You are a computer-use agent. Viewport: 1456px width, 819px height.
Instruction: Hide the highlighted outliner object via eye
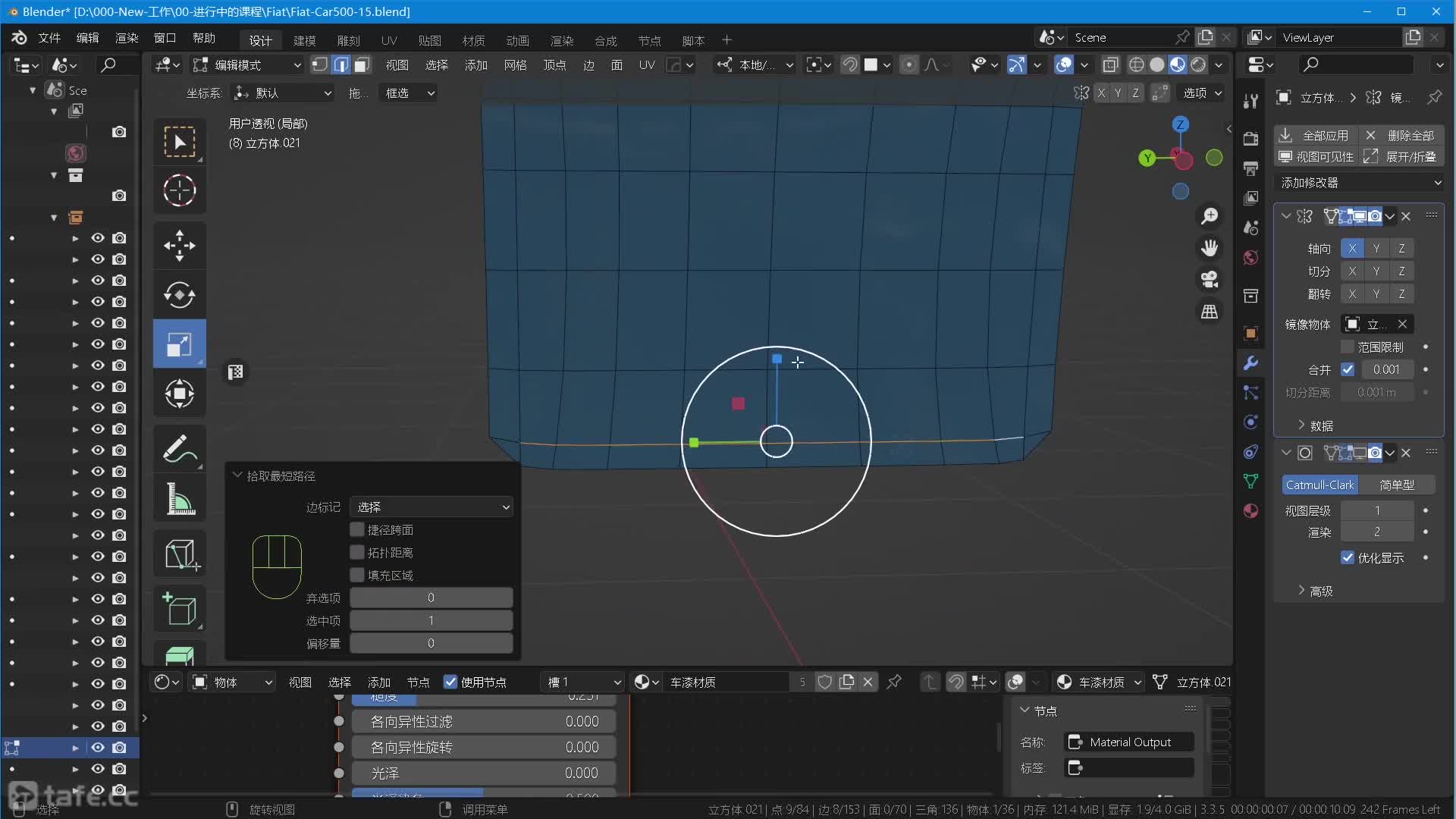tap(98, 748)
